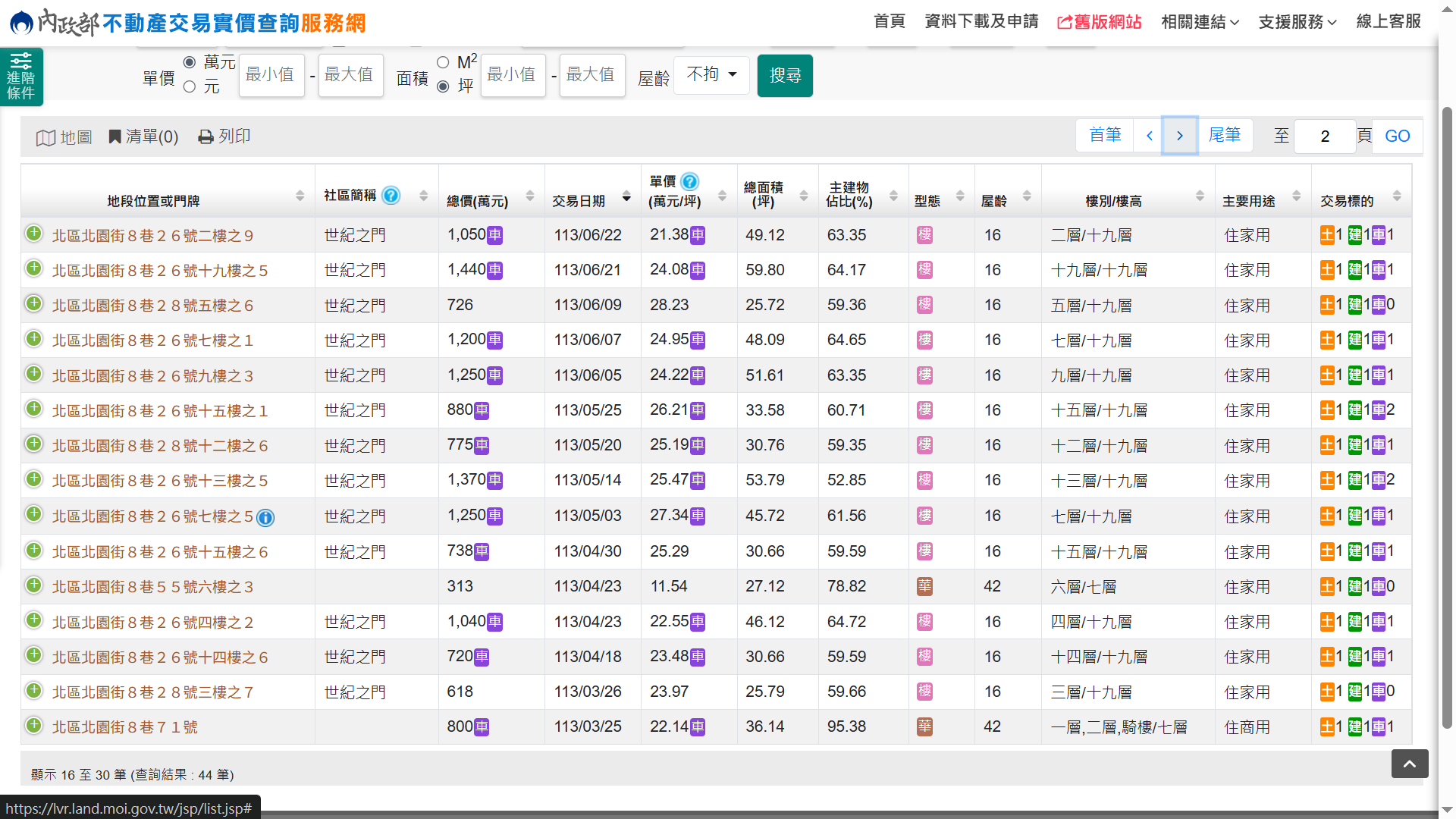Click green plus for 北園街8巷55號六樓之3
This screenshot has width=1456, height=819.
33,585
